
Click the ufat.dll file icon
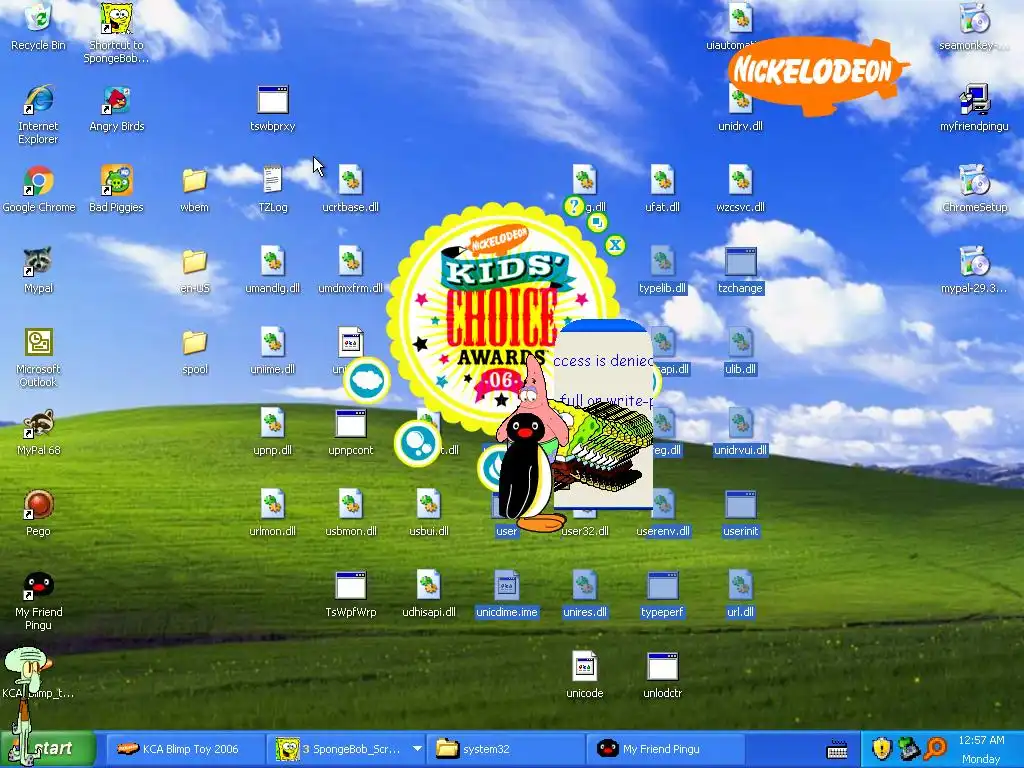click(662, 189)
